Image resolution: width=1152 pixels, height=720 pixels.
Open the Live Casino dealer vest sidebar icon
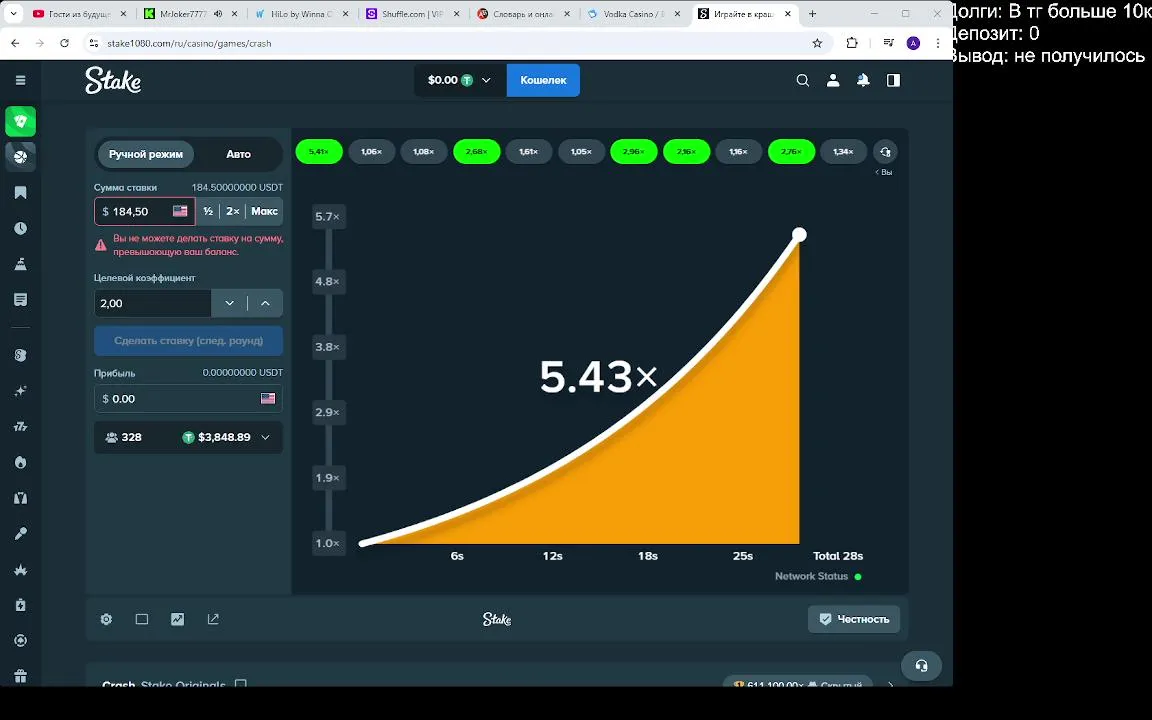pyautogui.click(x=21, y=498)
